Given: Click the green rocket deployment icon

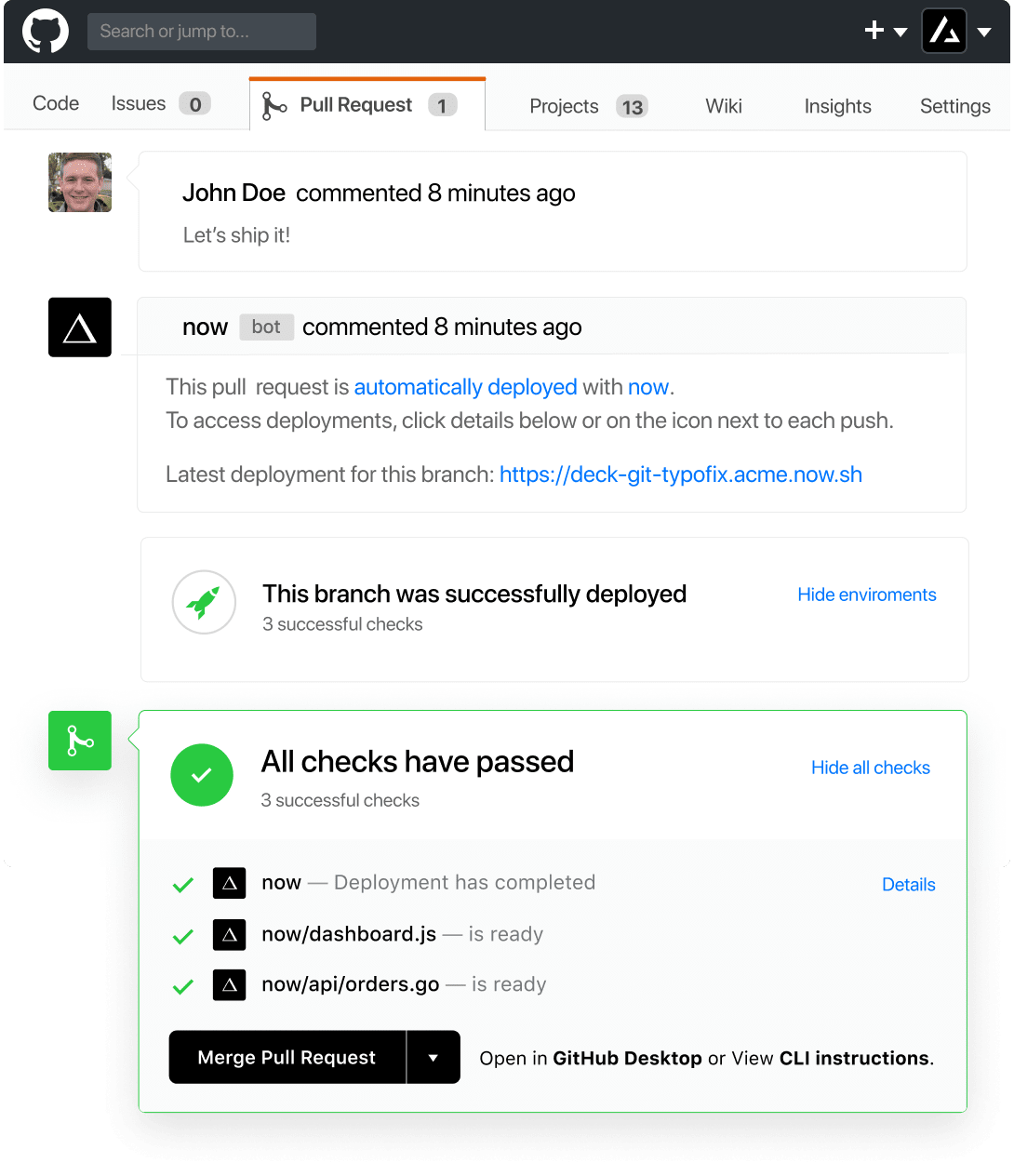Looking at the screenshot, I should [x=204, y=602].
